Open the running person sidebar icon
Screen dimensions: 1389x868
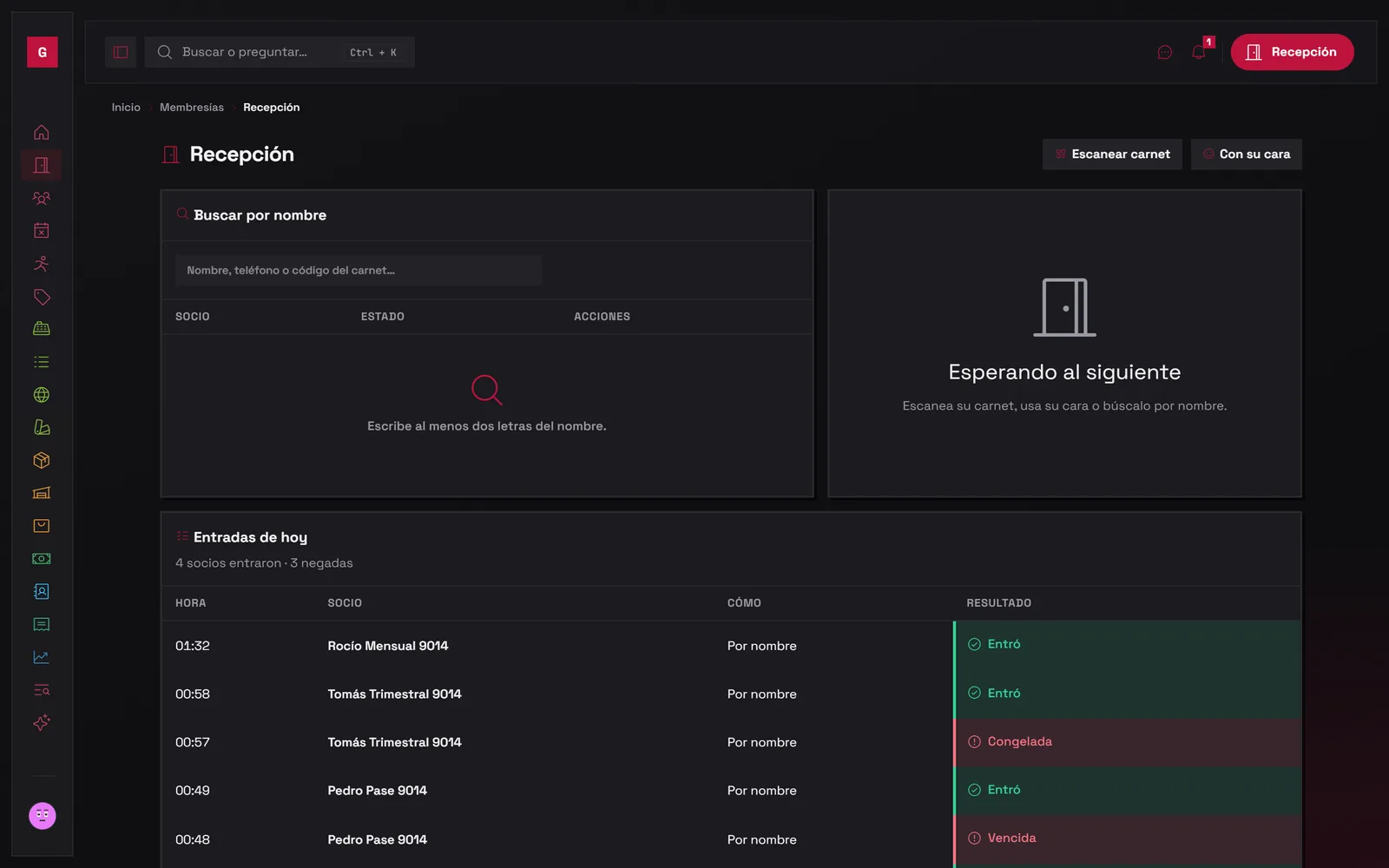[41, 264]
